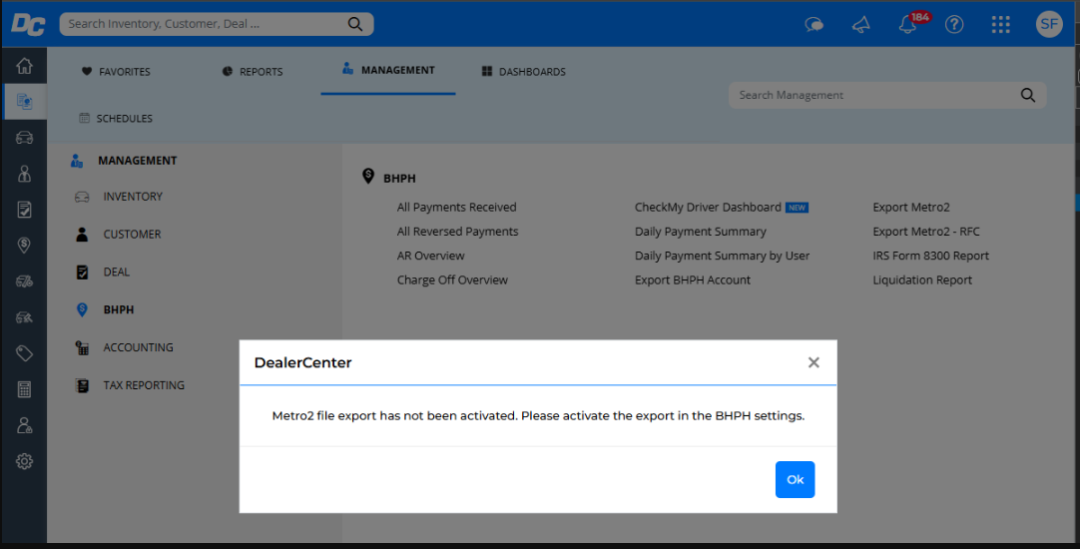Viewport: 1080px width, 549px height.
Task: Open All Reversed Payments report
Action: click(457, 231)
